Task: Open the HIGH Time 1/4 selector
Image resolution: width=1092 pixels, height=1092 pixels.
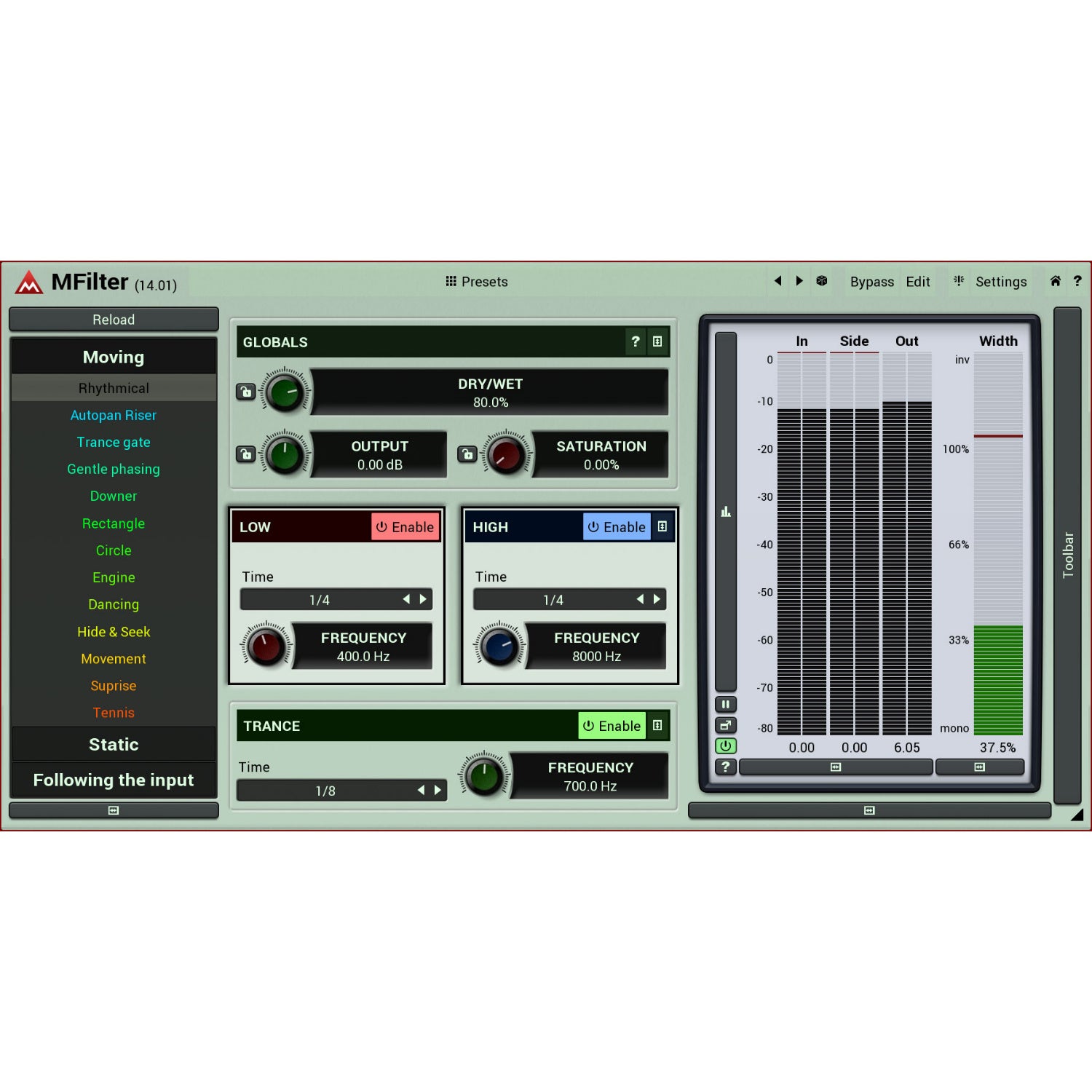Action: coord(569,600)
